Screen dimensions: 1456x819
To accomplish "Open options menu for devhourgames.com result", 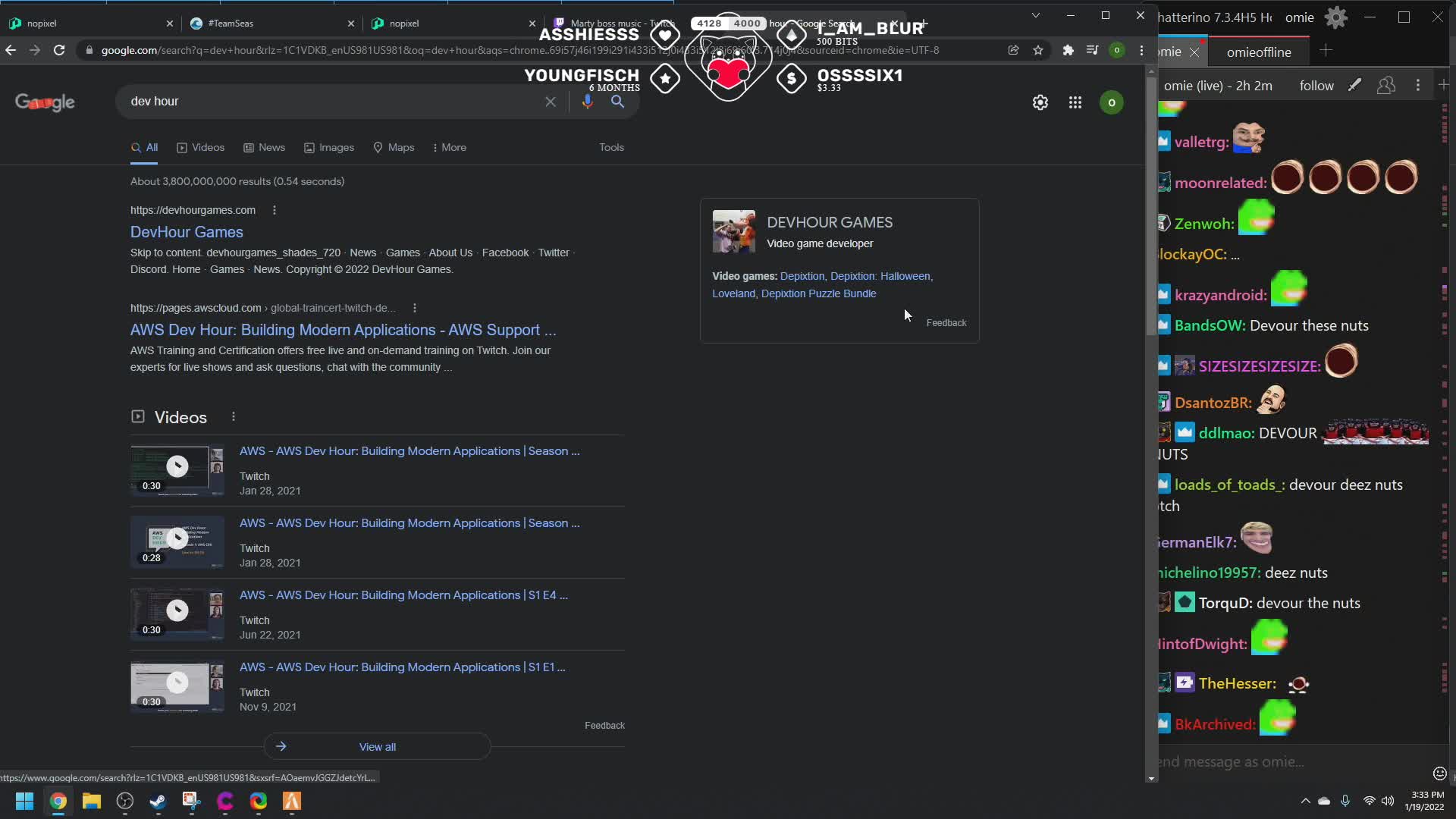I will [x=275, y=210].
